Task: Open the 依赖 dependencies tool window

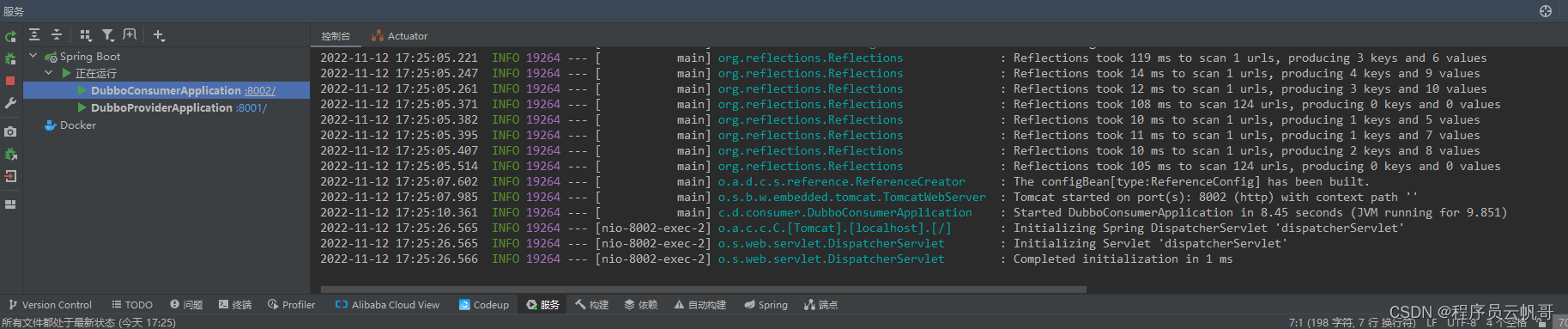Action: tap(641, 305)
